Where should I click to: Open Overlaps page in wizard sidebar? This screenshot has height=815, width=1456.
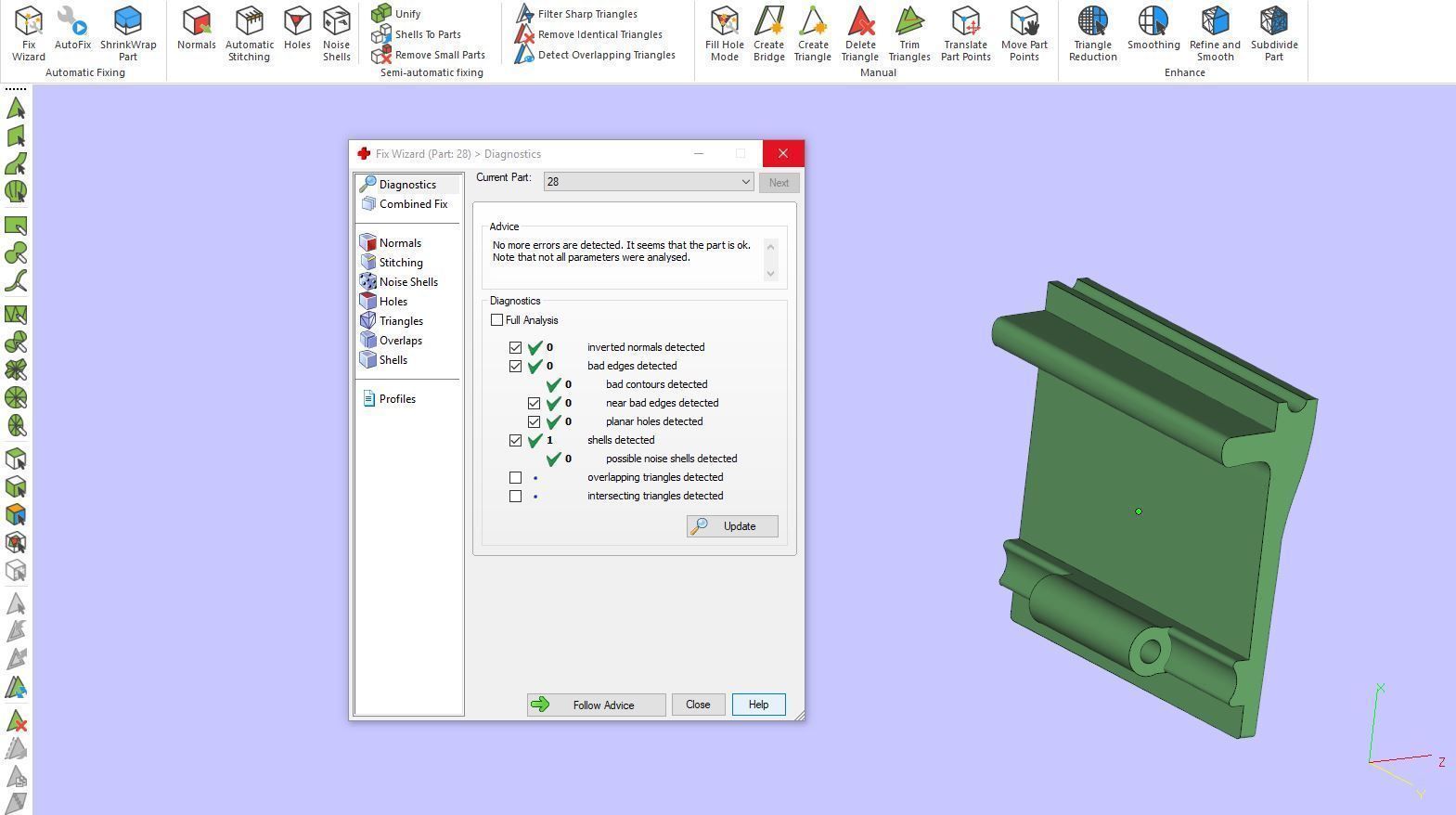click(400, 341)
